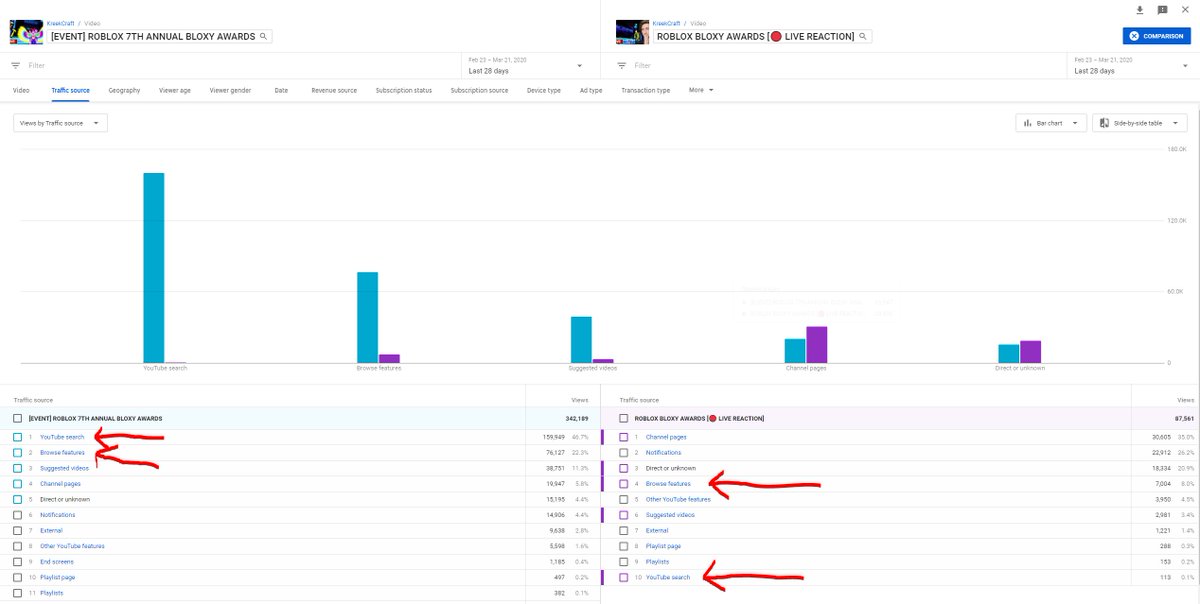Image resolution: width=1200 pixels, height=604 pixels.
Task: Click the send feedback icon
Action: [x=1162, y=10]
